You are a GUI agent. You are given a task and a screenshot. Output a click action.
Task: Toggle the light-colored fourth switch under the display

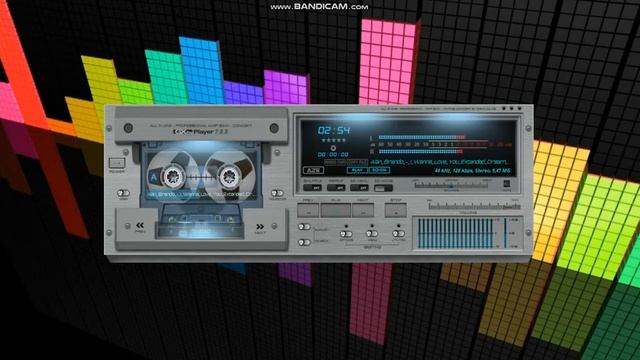pyautogui.click(x=383, y=188)
